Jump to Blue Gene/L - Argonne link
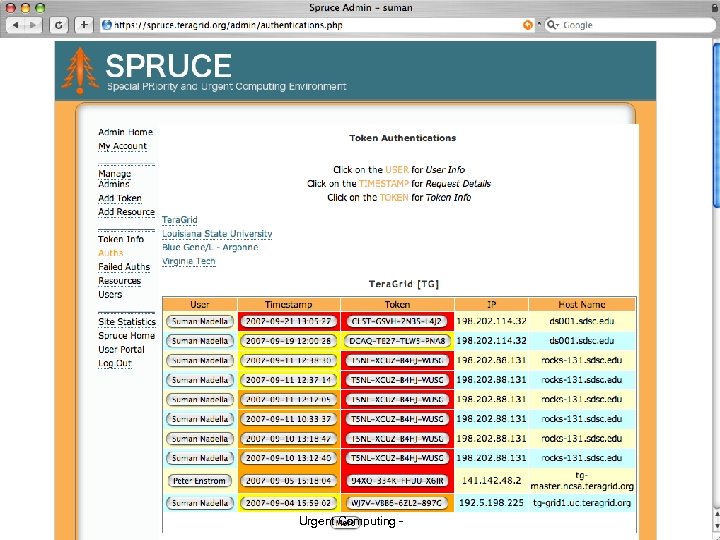 [210, 248]
